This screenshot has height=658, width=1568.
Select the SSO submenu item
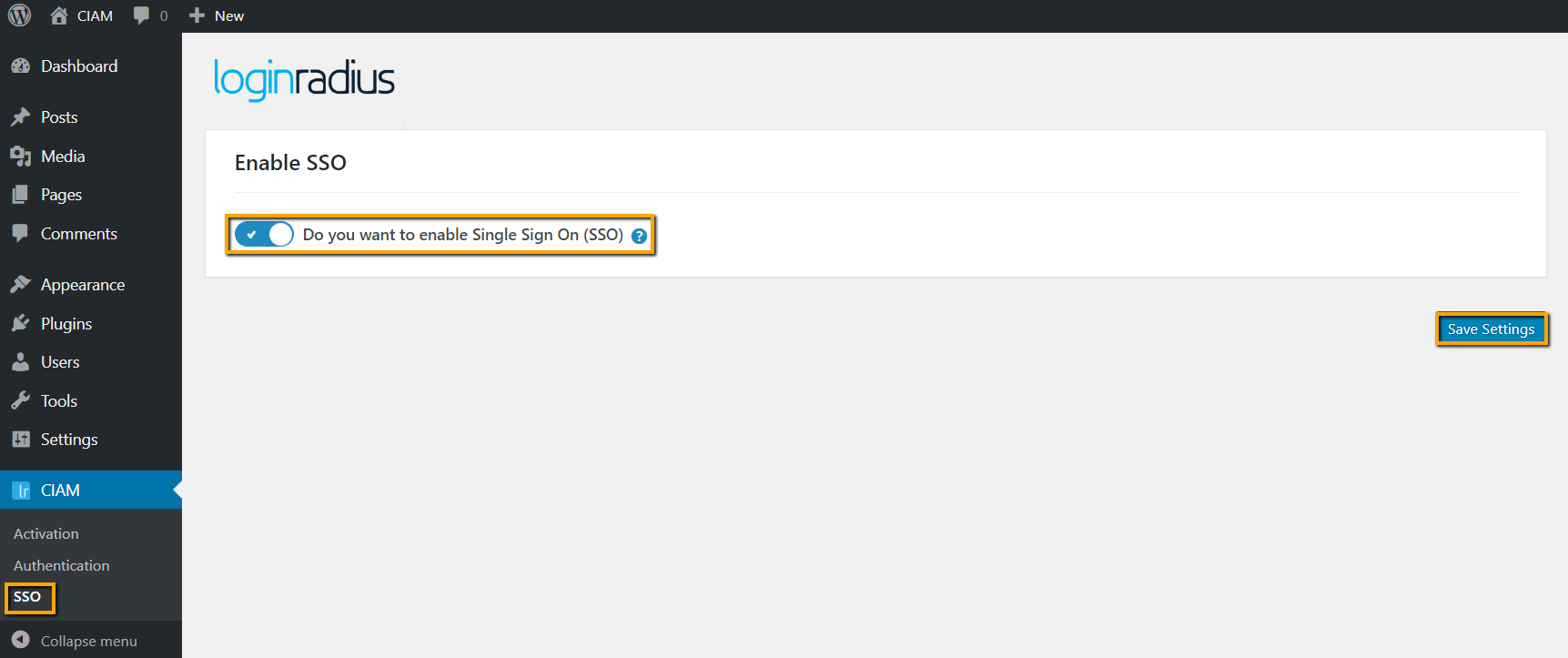pos(27,597)
